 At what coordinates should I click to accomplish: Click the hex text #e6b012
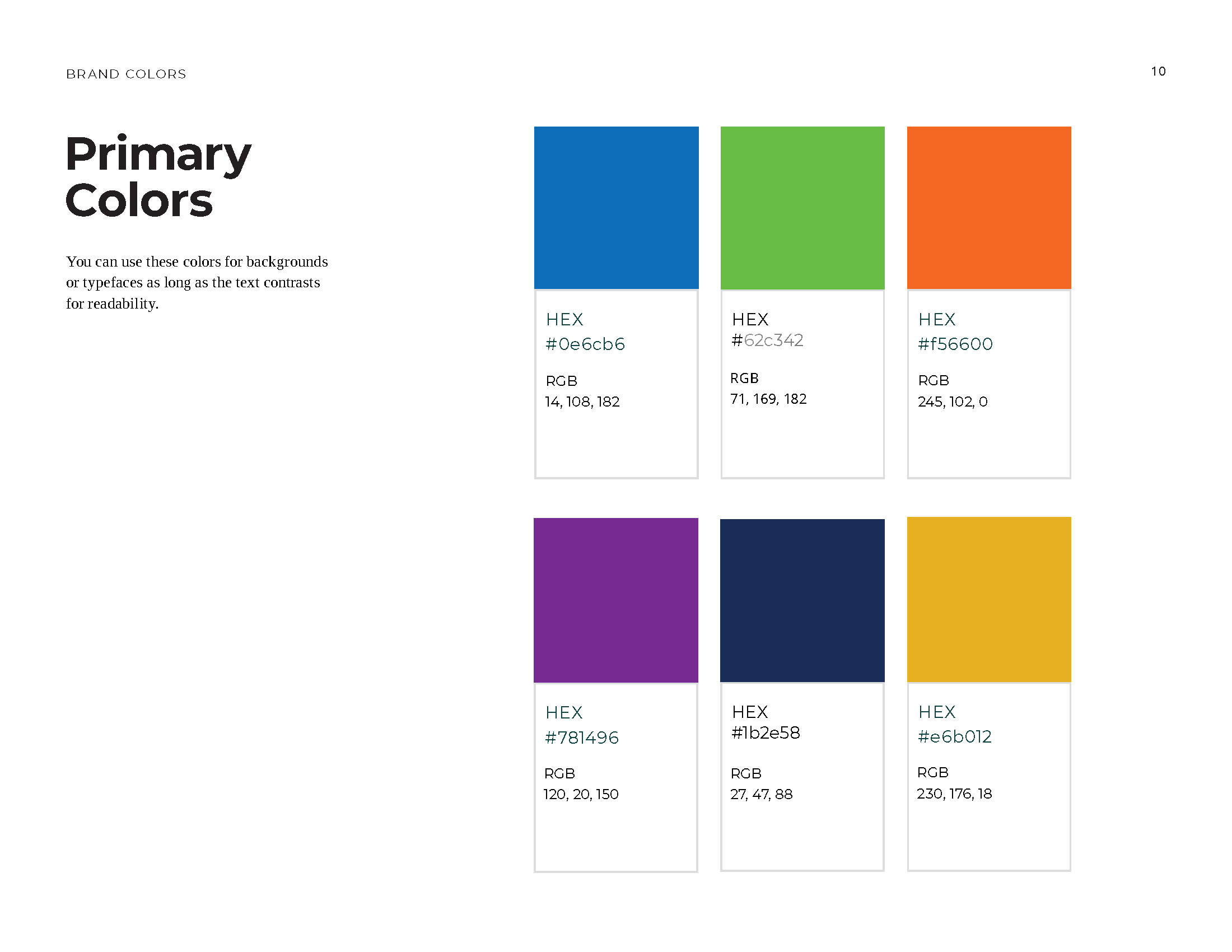point(954,736)
